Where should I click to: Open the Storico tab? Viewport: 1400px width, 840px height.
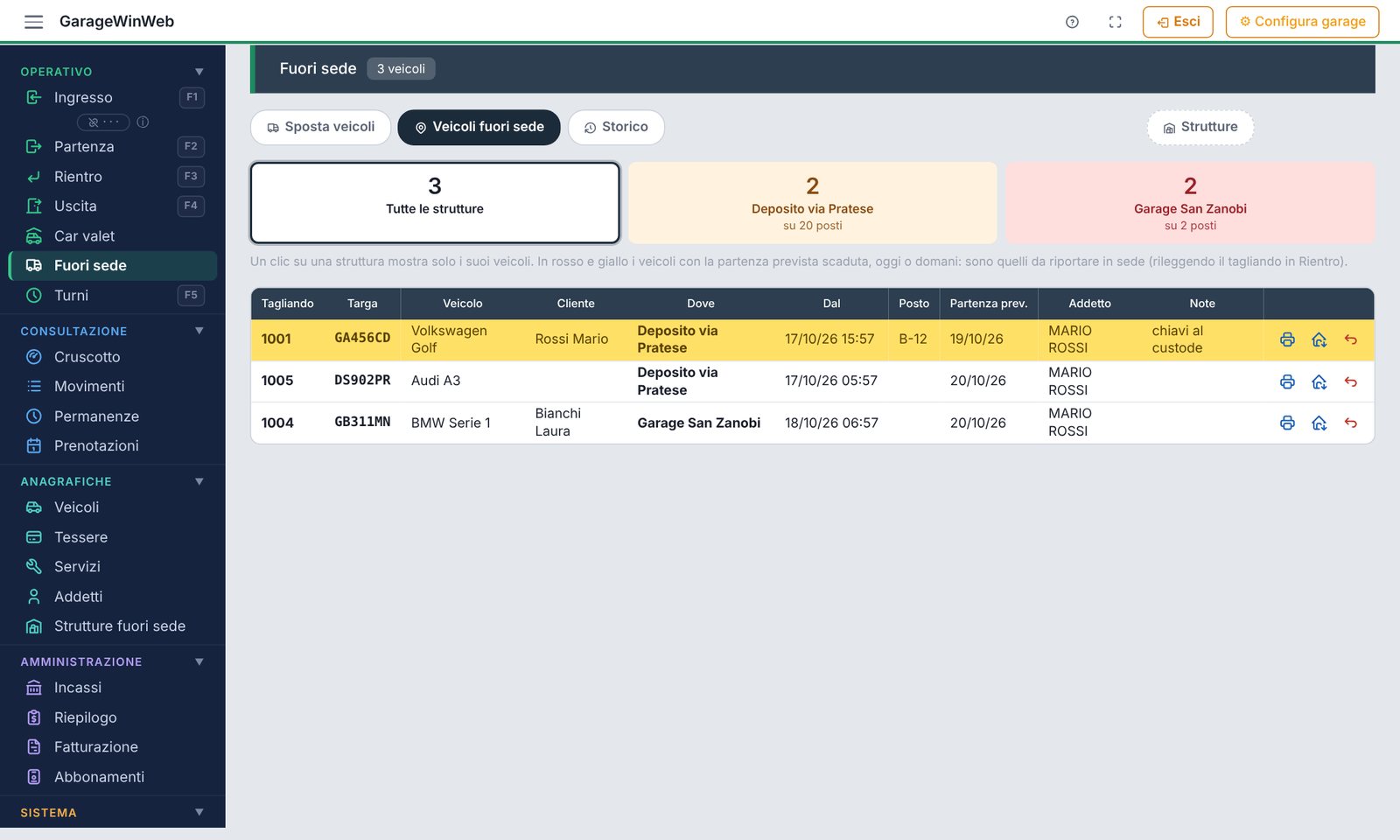point(616,127)
